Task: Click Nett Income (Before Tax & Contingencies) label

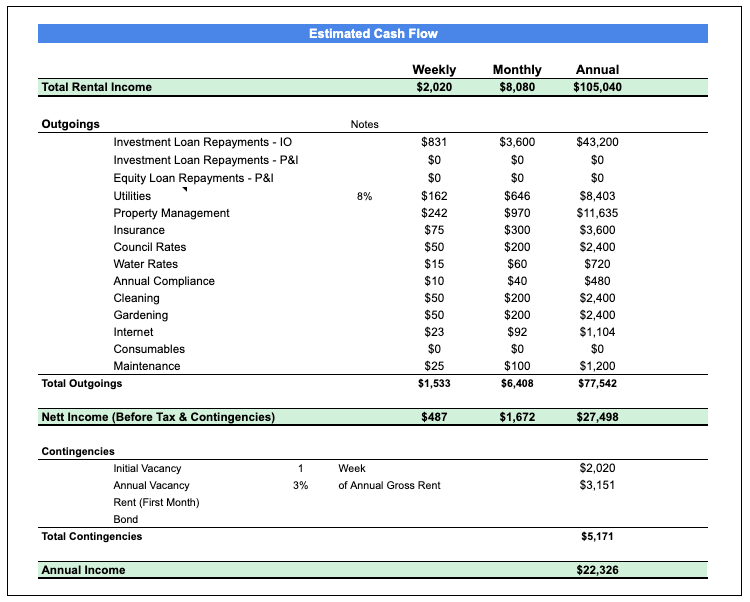Action: coord(158,417)
